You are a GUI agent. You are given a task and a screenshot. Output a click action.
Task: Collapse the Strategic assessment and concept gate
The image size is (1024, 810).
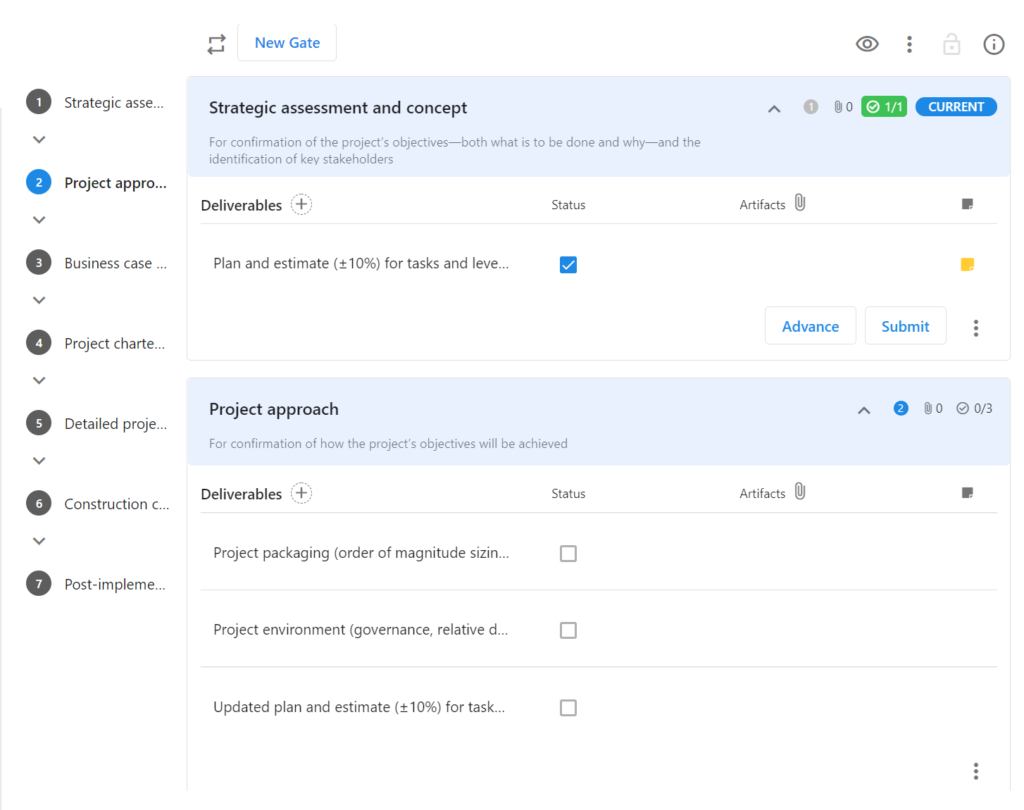point(774,108)
